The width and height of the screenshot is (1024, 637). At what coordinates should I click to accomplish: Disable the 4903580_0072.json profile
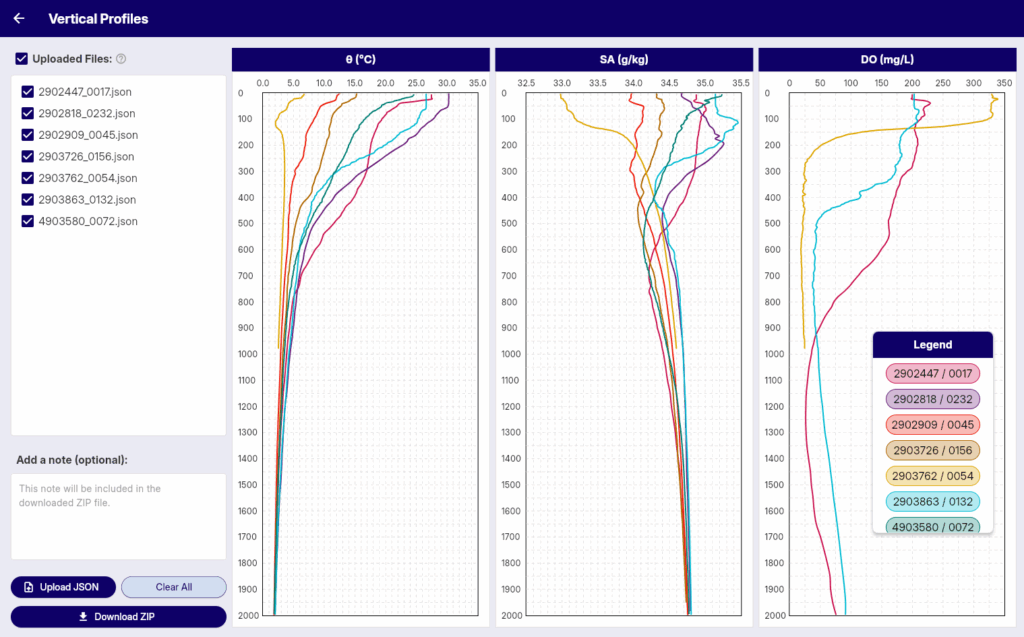click(27, 221)
